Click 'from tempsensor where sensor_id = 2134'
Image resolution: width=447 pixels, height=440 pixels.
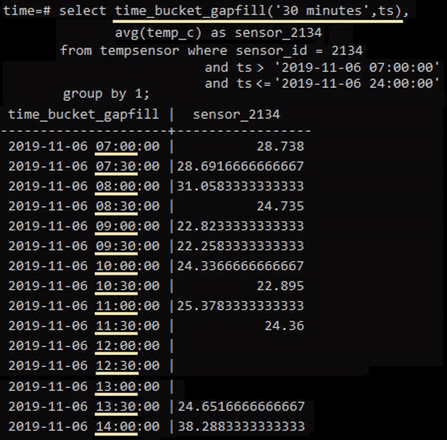(211, 51)
